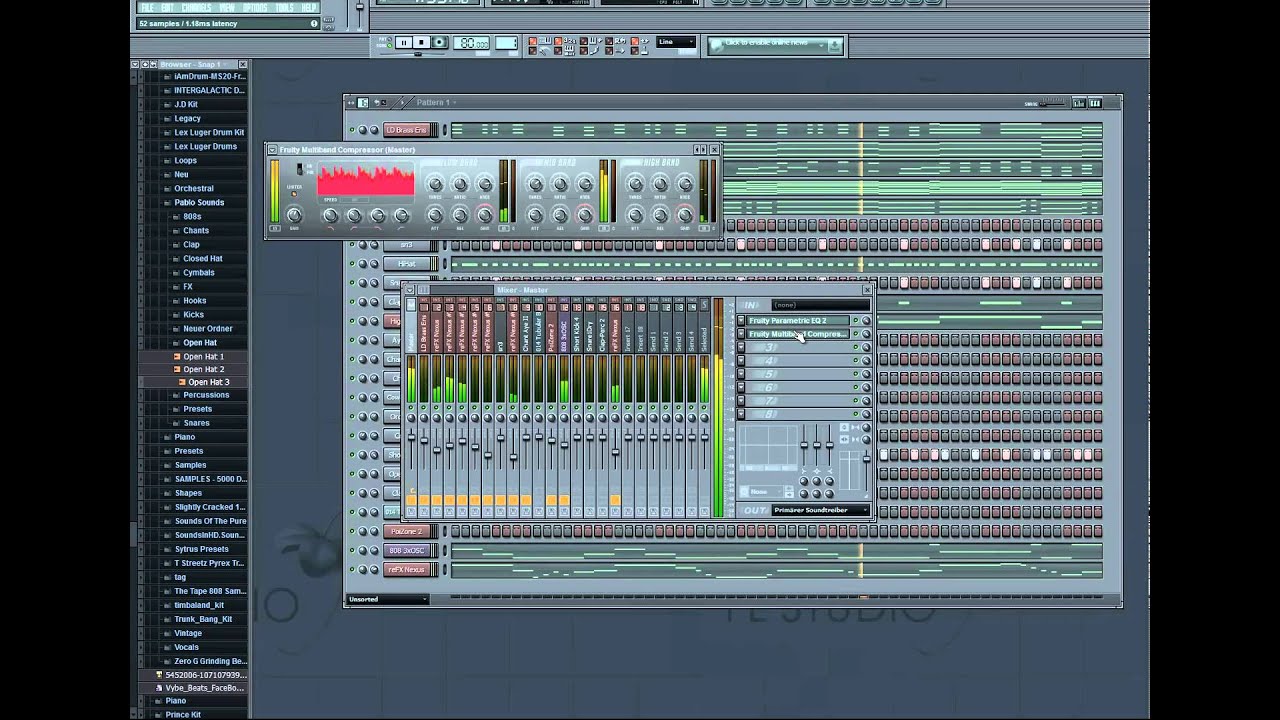Viewport: 1280px width, 720px height.
Task: Click the pause button in transport
Action: (403, 43)
